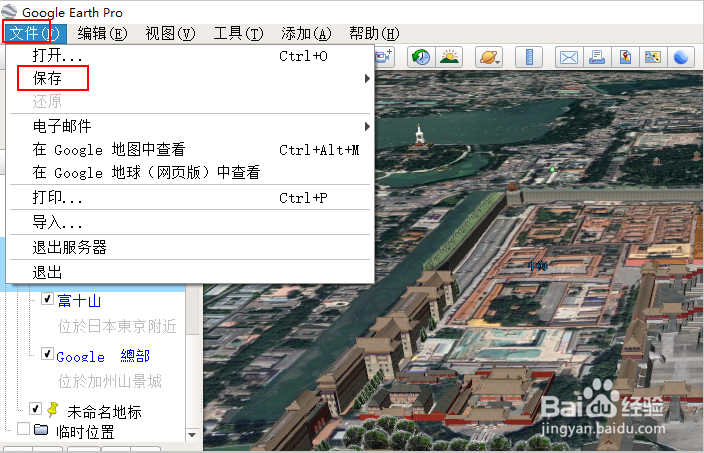Screen dimensions: 704x453
Task: Expand the 电子邮件 submenu arrow
Action: coord(367,127)
